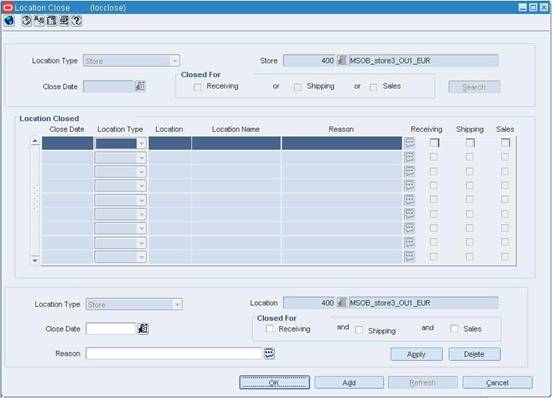Click the building/people toolbar icon

(51, 21)
